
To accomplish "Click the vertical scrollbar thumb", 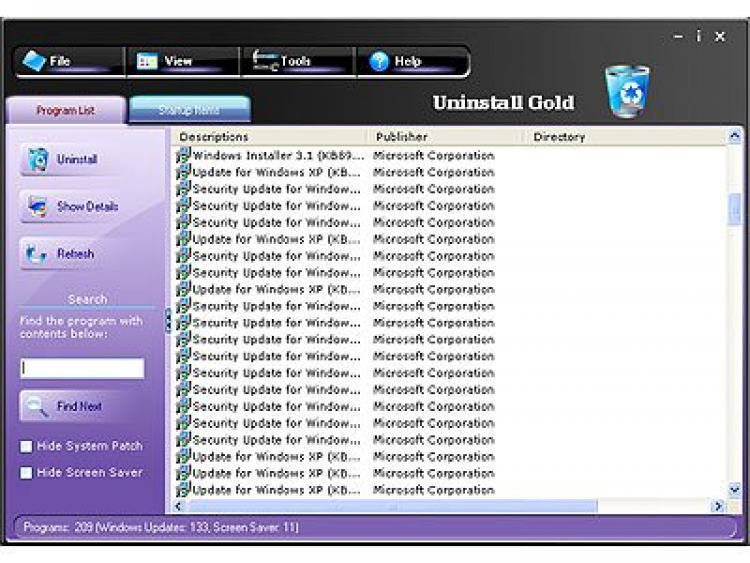I will 735,209.
